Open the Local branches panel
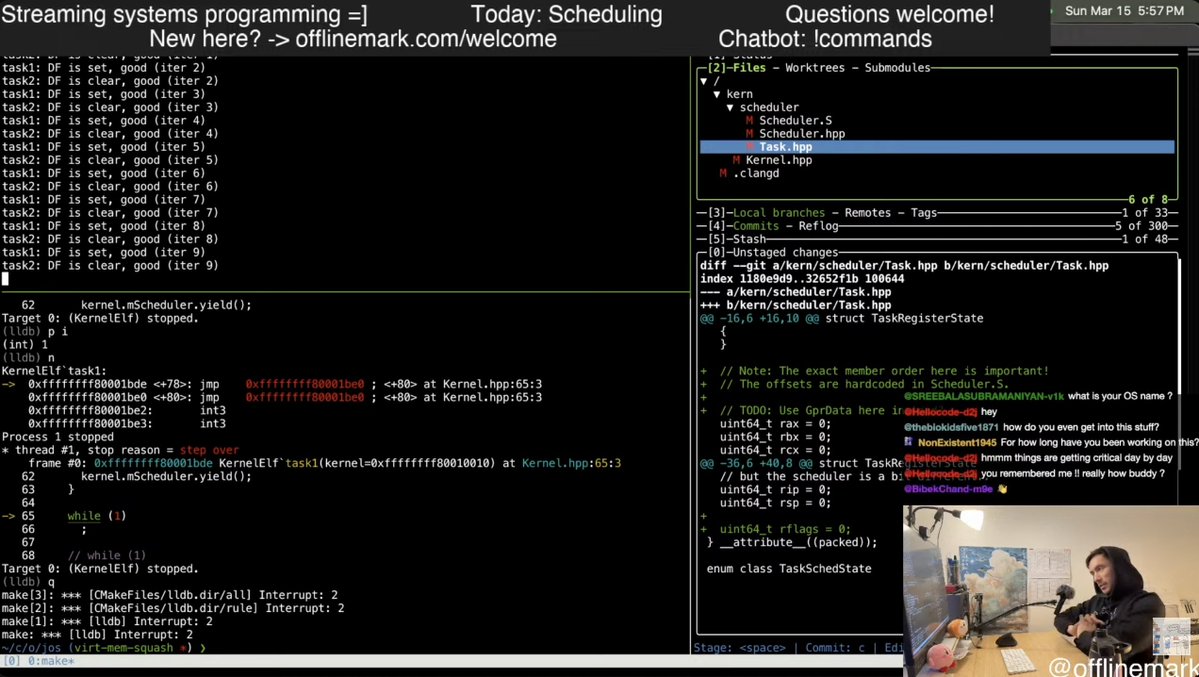1199x677 pixels. coord(778,213)
